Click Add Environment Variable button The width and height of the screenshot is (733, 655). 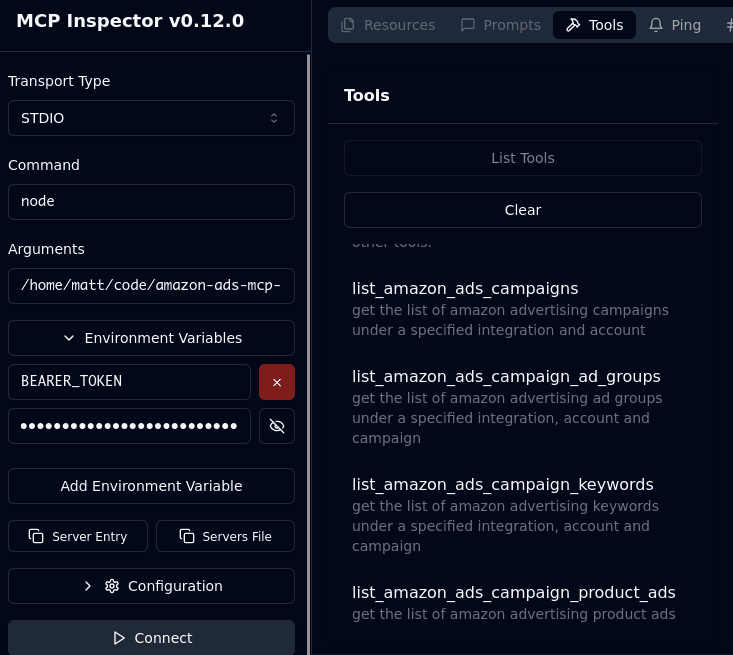click(x=151, y=486)
